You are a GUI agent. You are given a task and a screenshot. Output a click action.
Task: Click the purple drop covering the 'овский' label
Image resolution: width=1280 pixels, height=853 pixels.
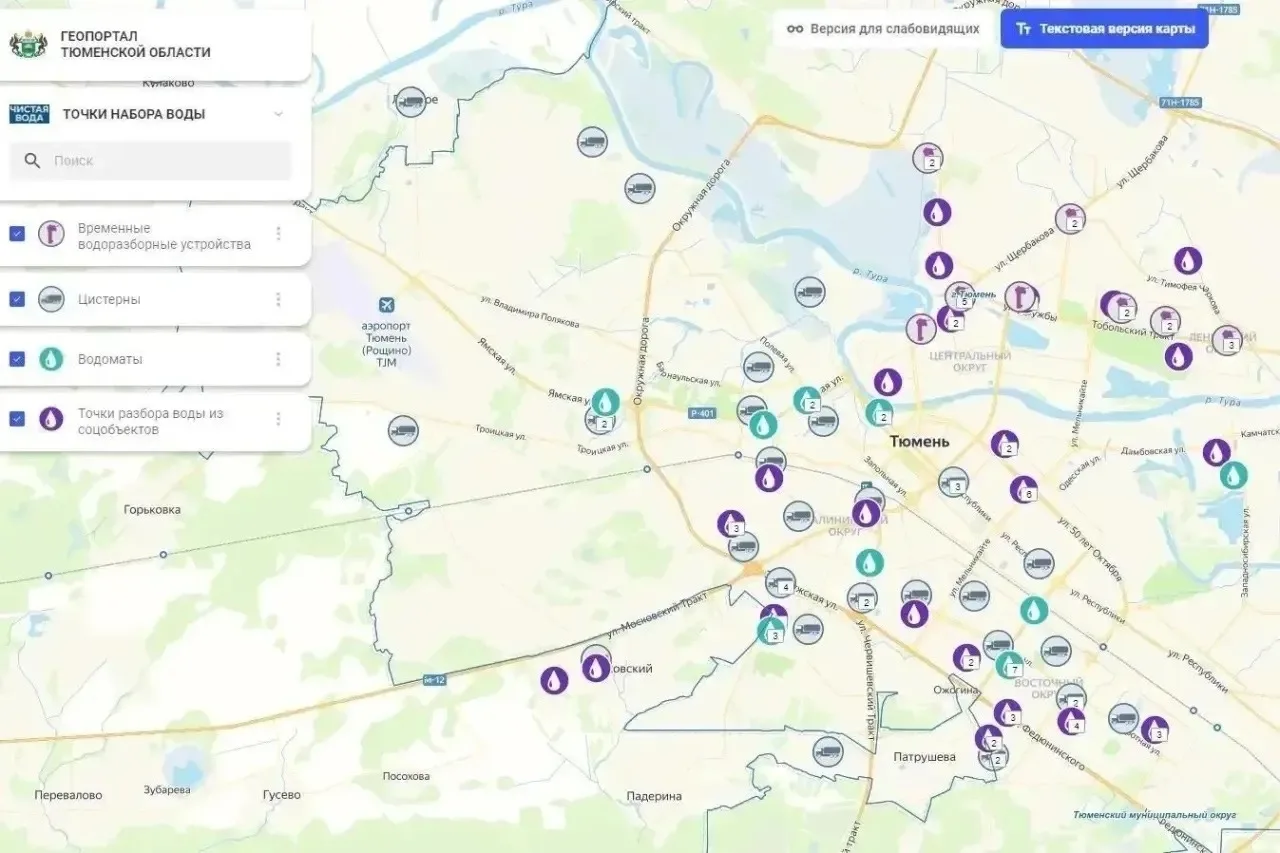[x=596, y=668]
